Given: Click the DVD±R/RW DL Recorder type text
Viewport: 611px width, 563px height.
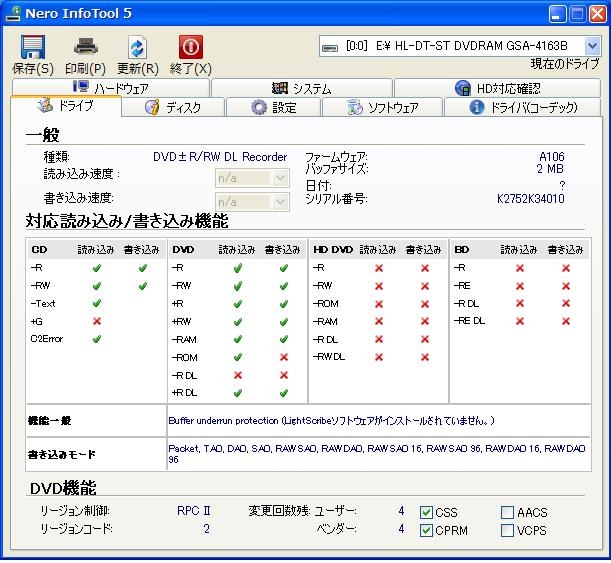Looking at the screenshot, I should tap(220, 157).
